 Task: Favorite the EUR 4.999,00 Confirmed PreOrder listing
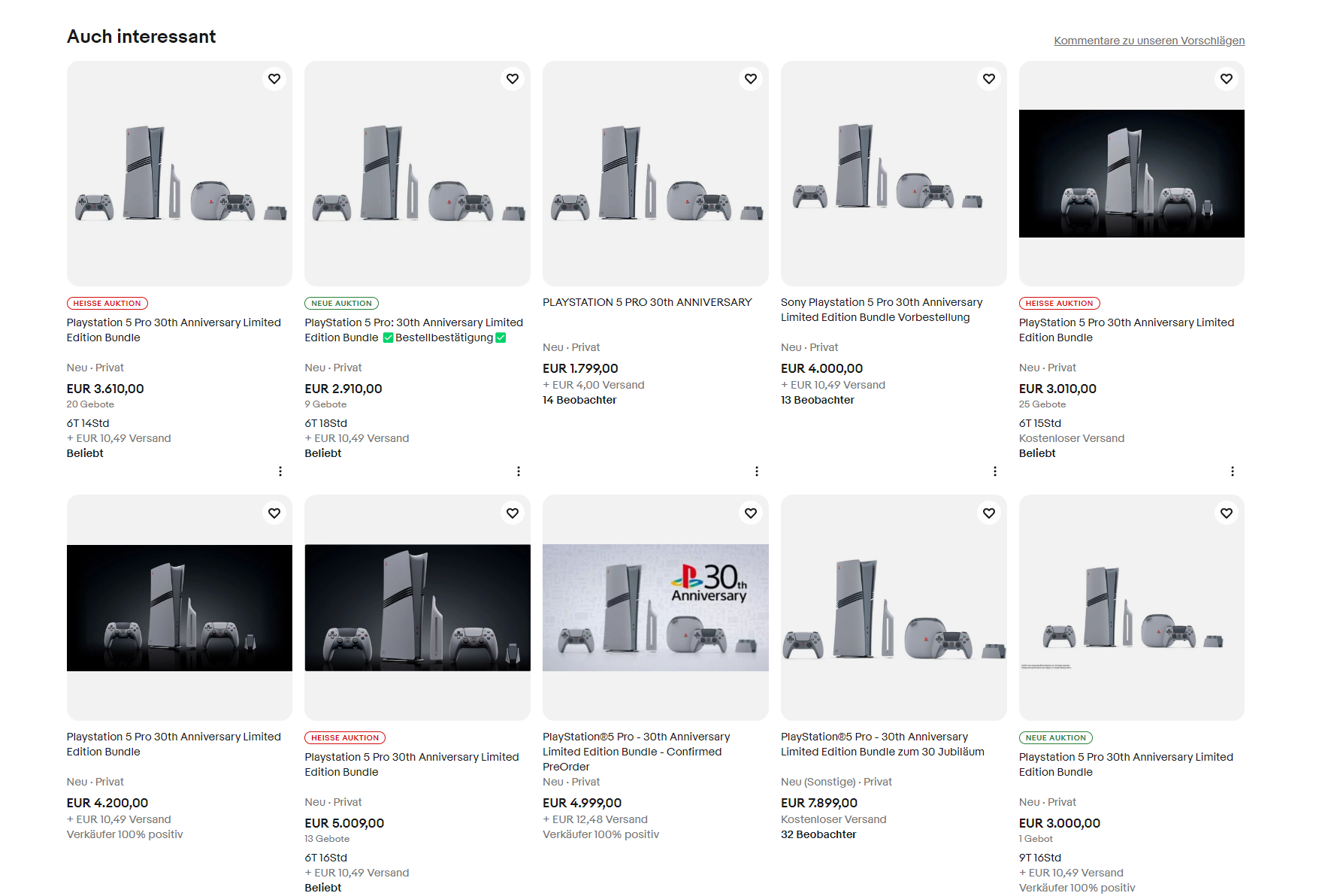tap(751, 513)
